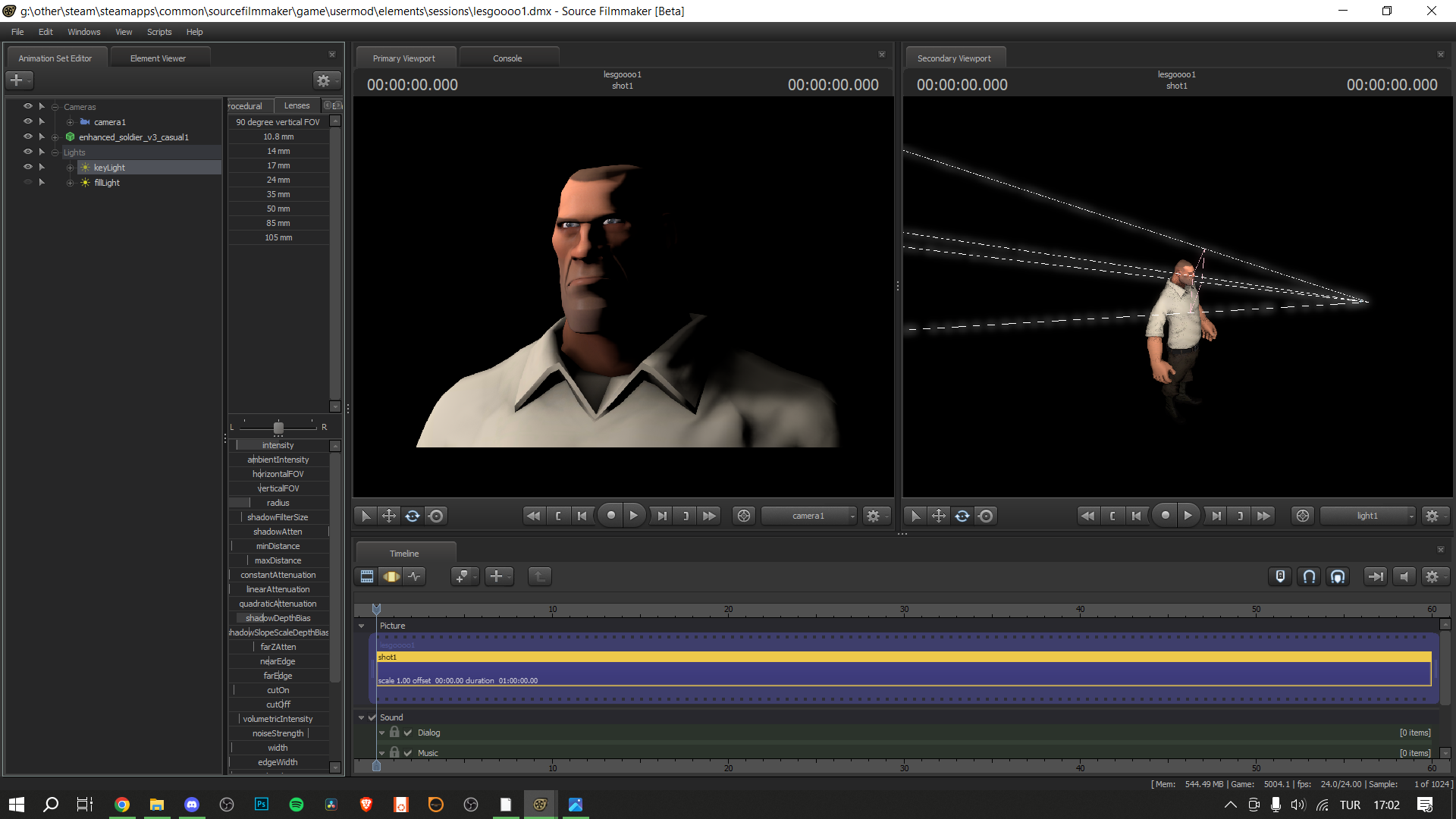Show the fillLight using its dimmed eye icon
Screen dimensions: 1456x819
(x=28, y=182)
